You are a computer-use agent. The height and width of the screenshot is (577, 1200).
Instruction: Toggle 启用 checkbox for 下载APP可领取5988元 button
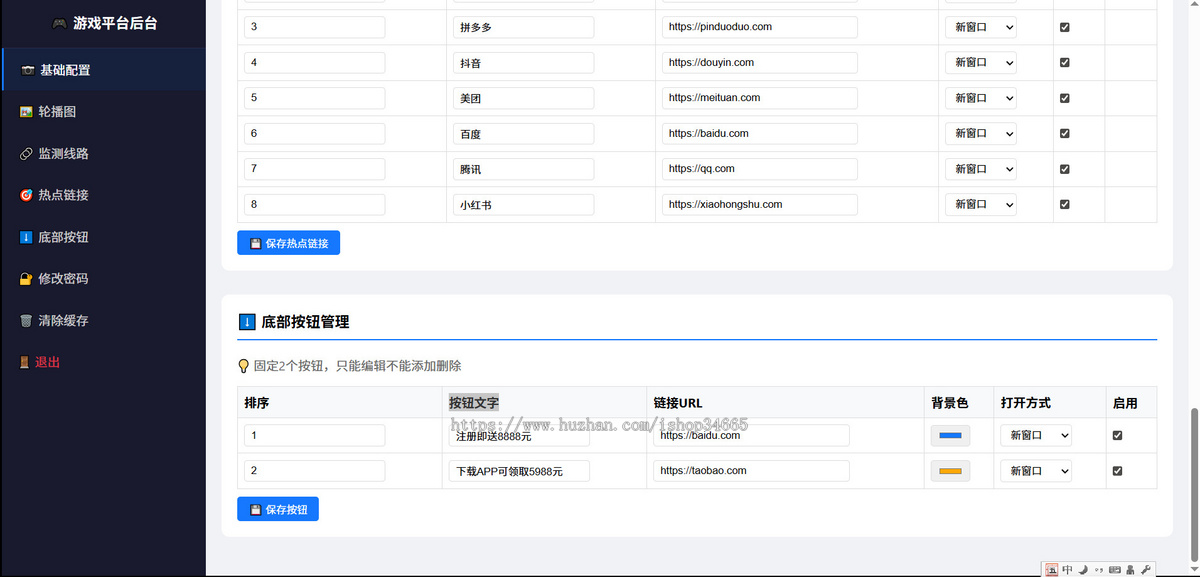tap(1117, 470)
